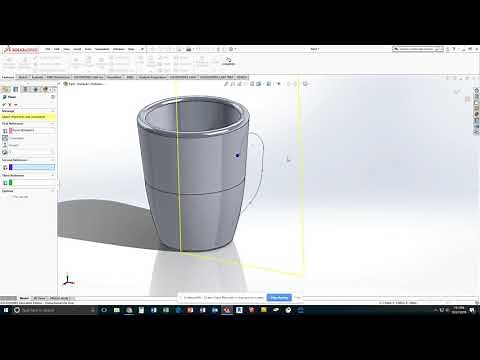Open the Help menu
The height and width of the screenshot is (360, 480).
click(131, 49)
